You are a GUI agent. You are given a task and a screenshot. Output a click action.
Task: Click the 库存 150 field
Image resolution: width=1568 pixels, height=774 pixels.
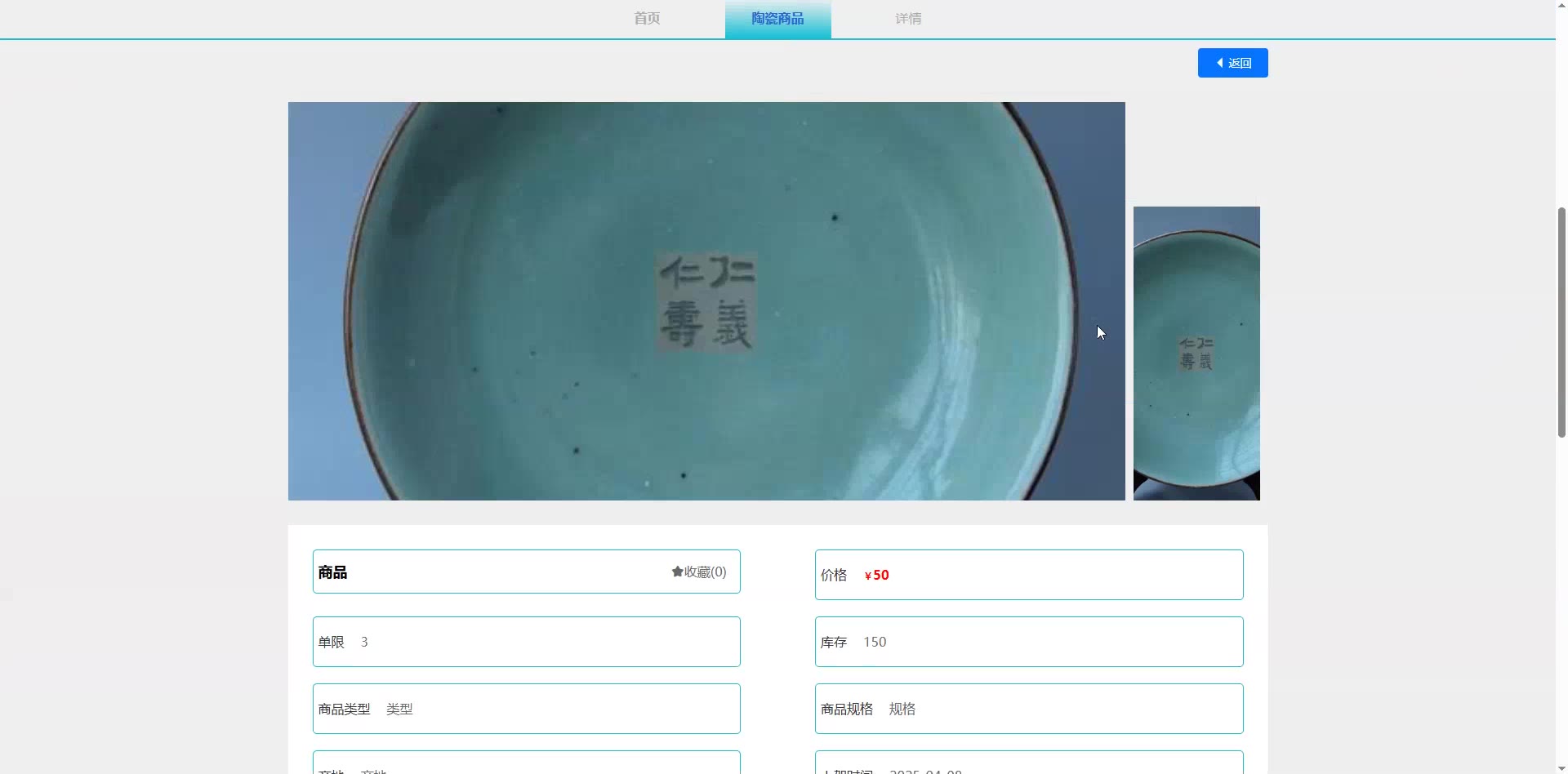click(x=1029, y=642)
